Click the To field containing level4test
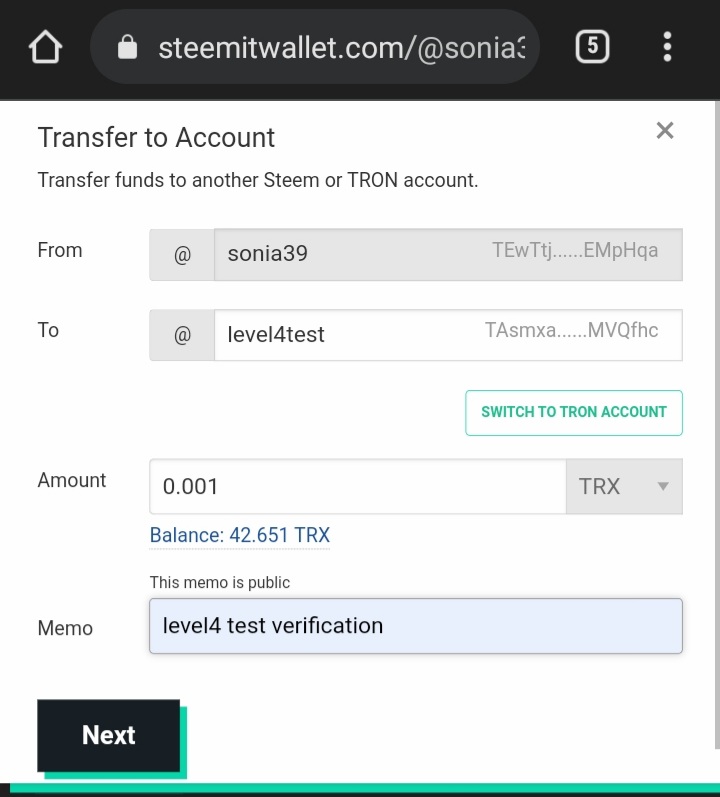 (x=340, y=335)
